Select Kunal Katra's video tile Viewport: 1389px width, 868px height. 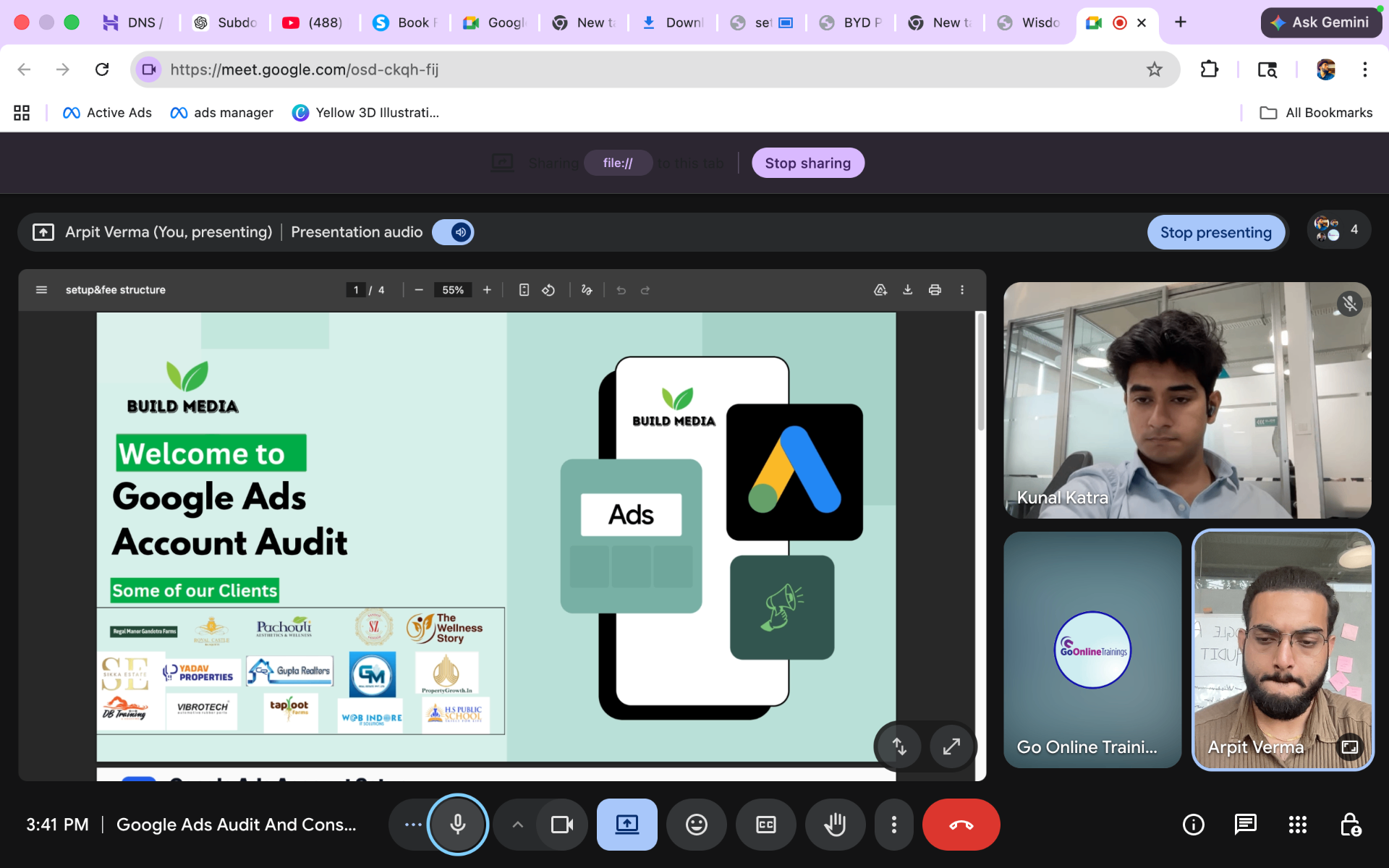coord(1187,400)
